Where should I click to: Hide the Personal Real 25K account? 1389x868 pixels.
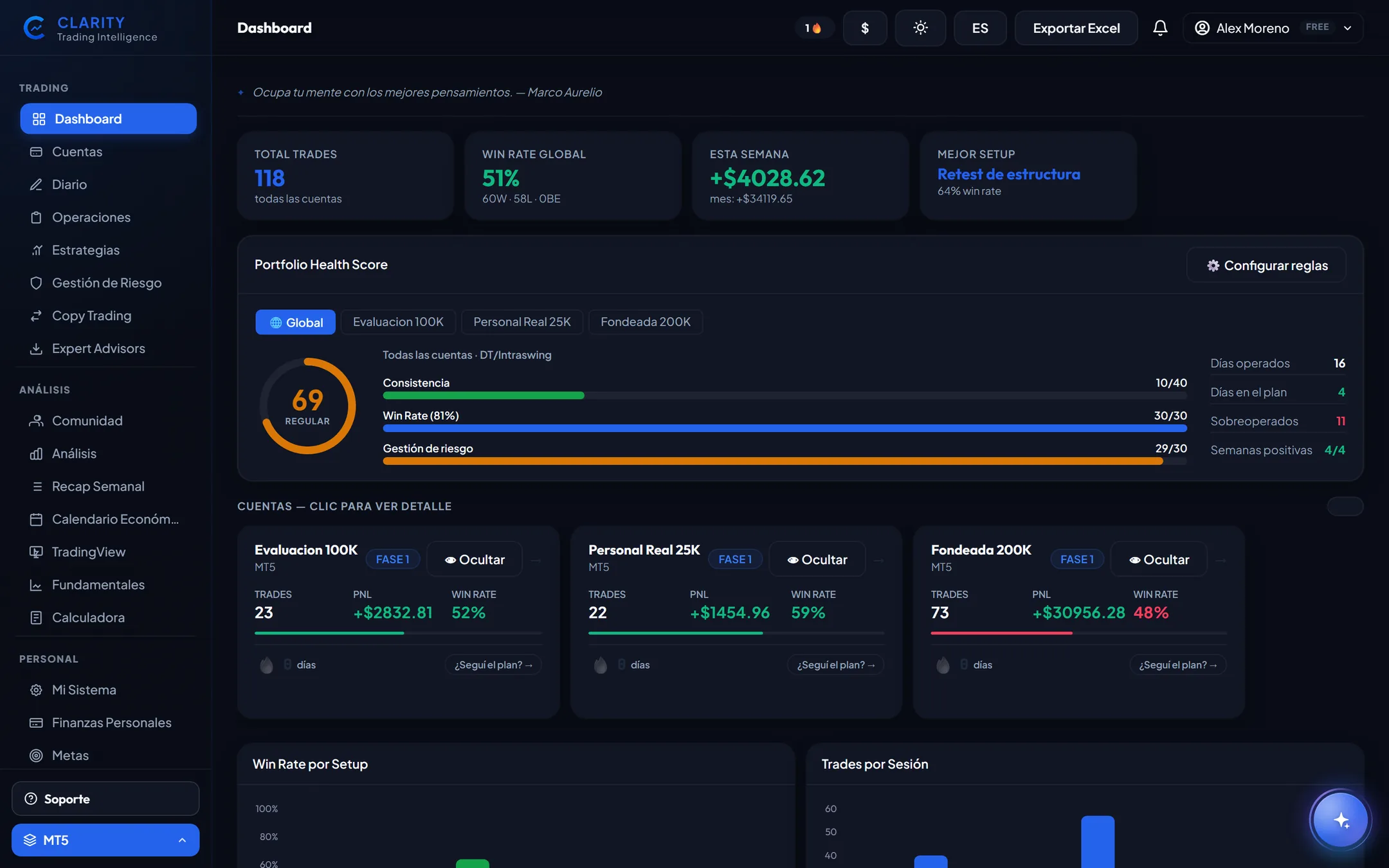point(817,559)
